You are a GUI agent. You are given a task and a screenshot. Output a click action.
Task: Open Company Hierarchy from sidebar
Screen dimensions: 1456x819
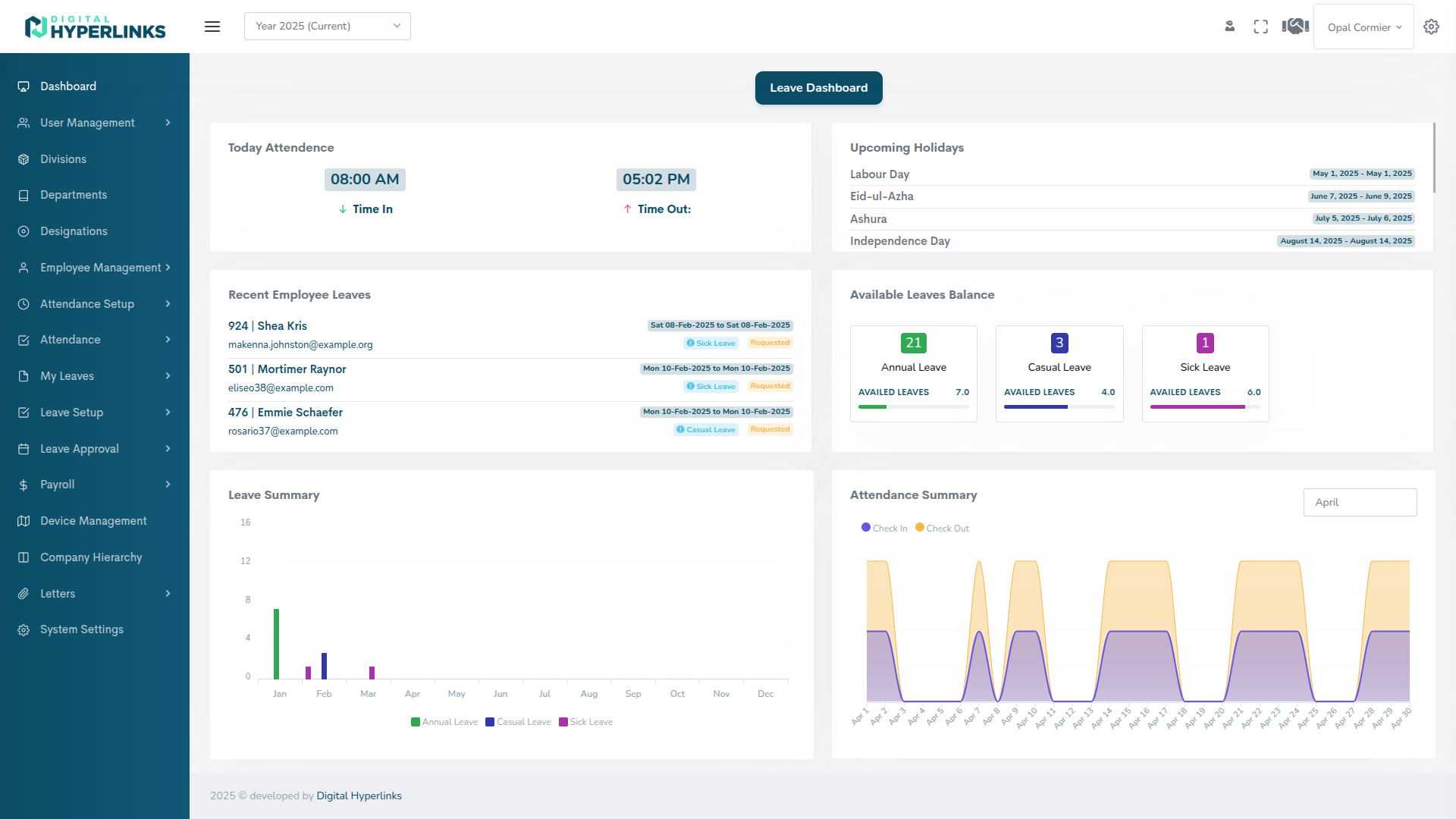click(91, 557)
